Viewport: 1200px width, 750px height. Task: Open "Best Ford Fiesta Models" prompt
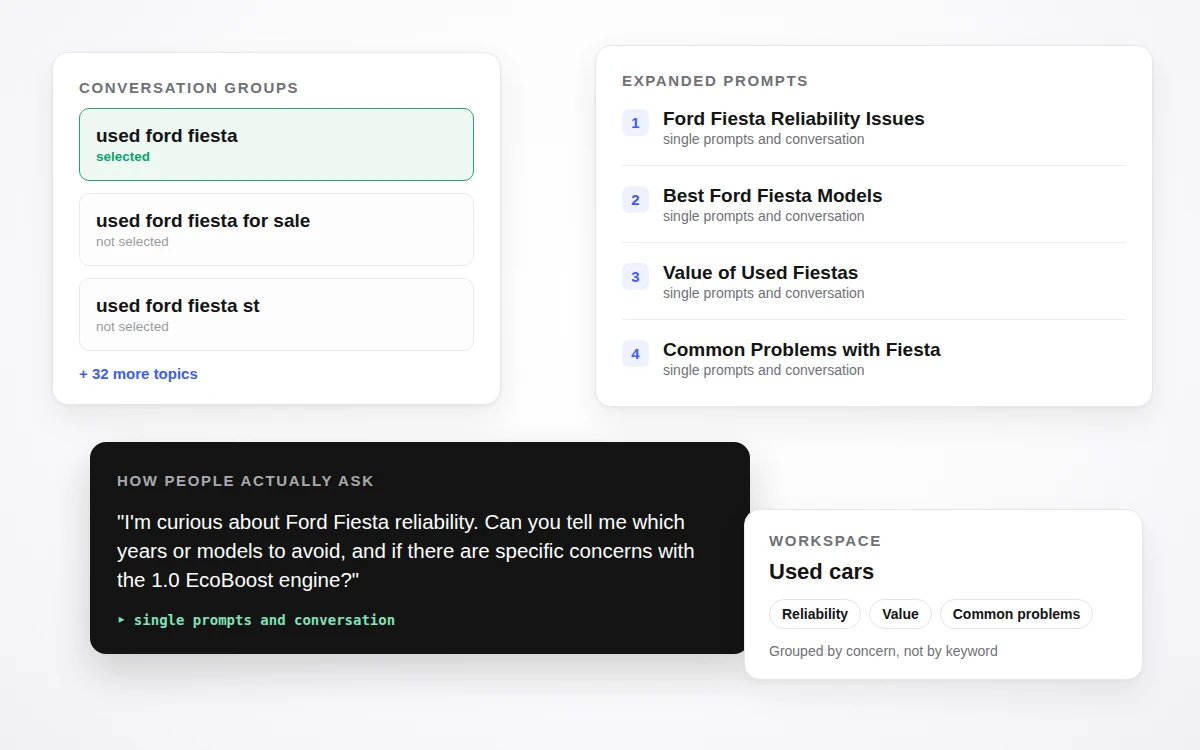pyautogui.click(x=772, y=196)
